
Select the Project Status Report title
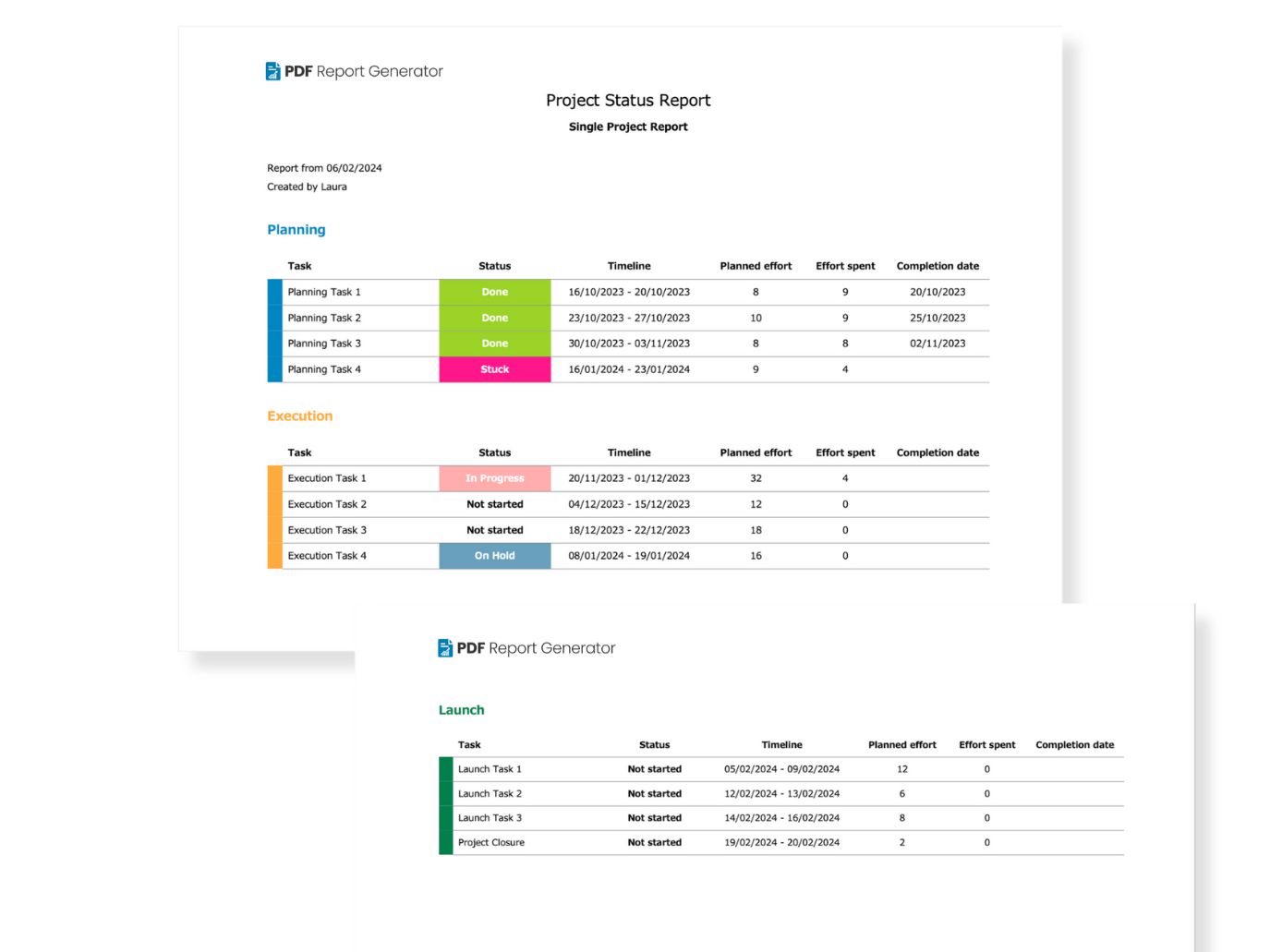click(628, 100)
